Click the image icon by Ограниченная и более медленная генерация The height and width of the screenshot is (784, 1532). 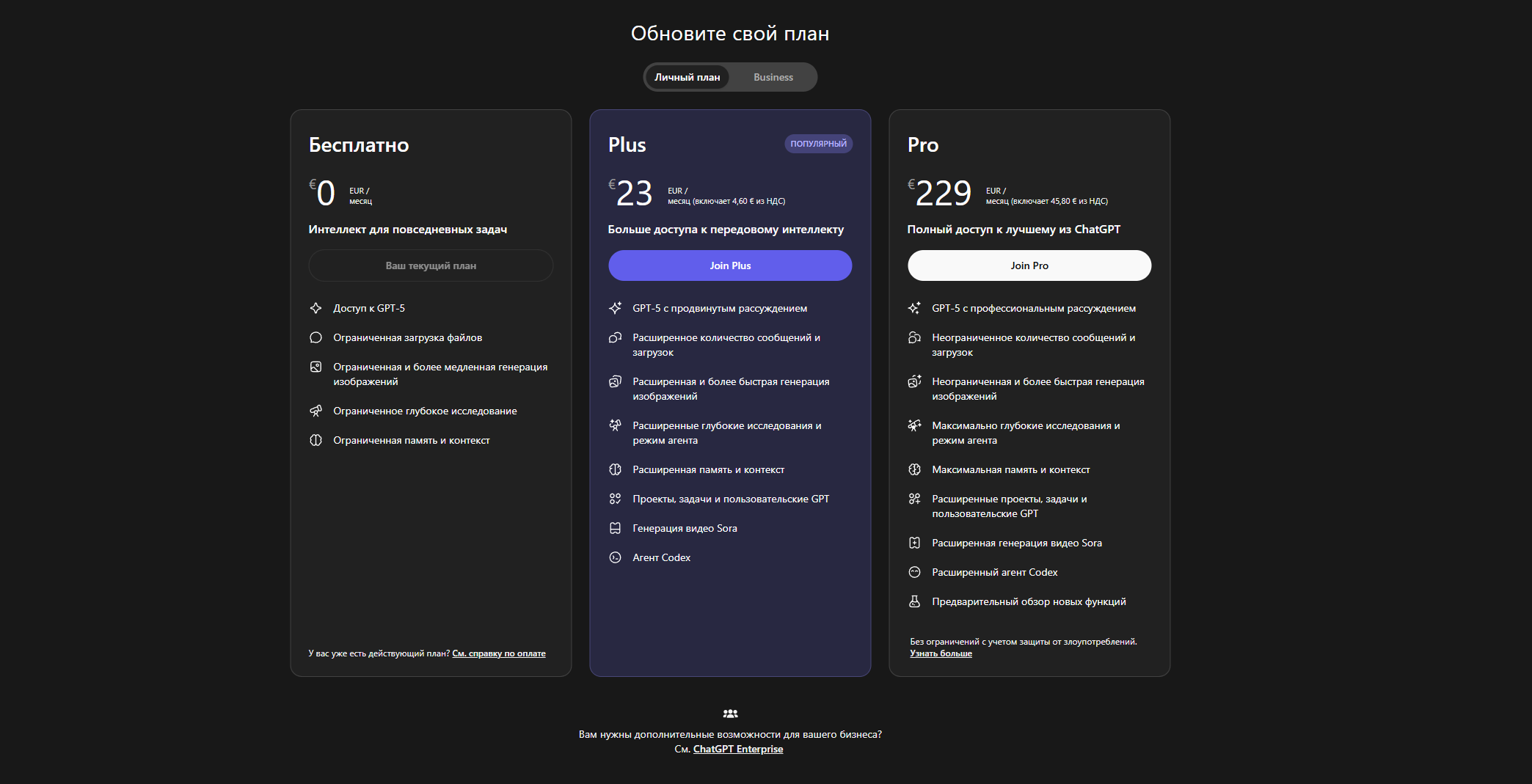[315, 367]
